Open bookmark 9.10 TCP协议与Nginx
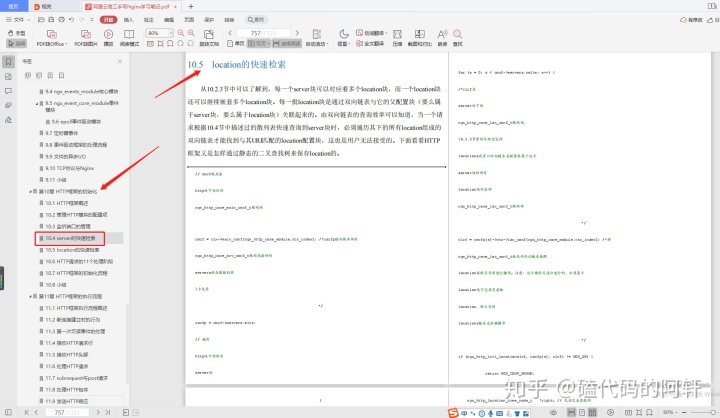This screenshot has width=720, height=418. coord(69,168)
